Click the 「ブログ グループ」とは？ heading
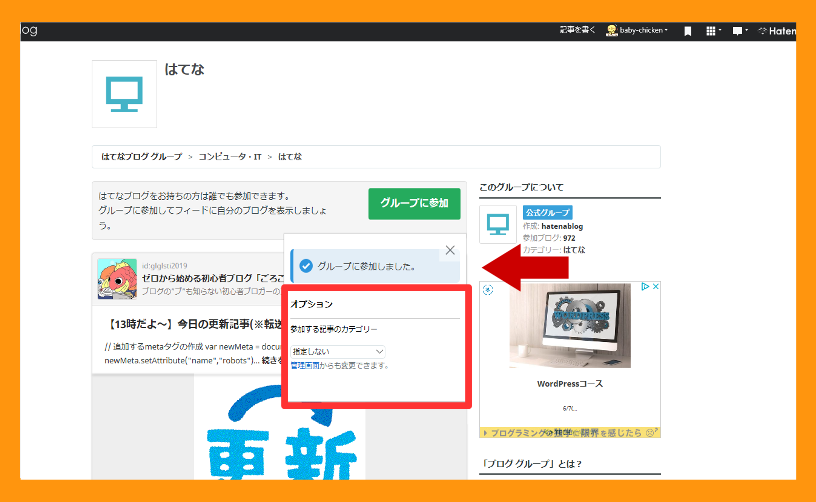This screenshot has width=816, height=502. point(531,464)
